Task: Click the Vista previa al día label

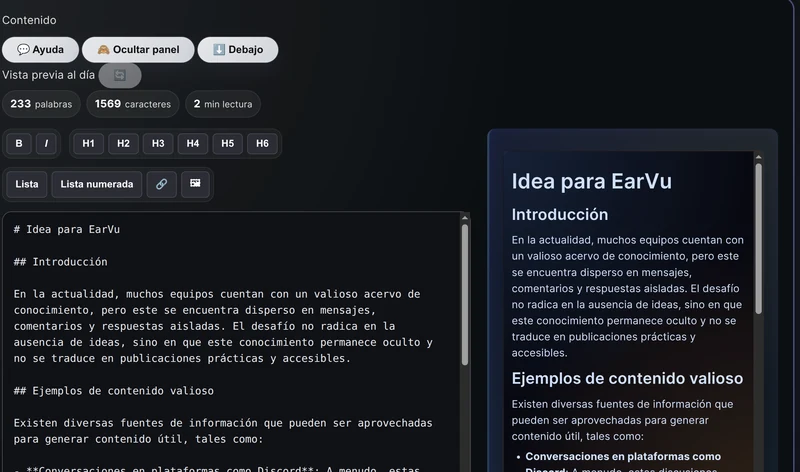Action: [48, 75]
